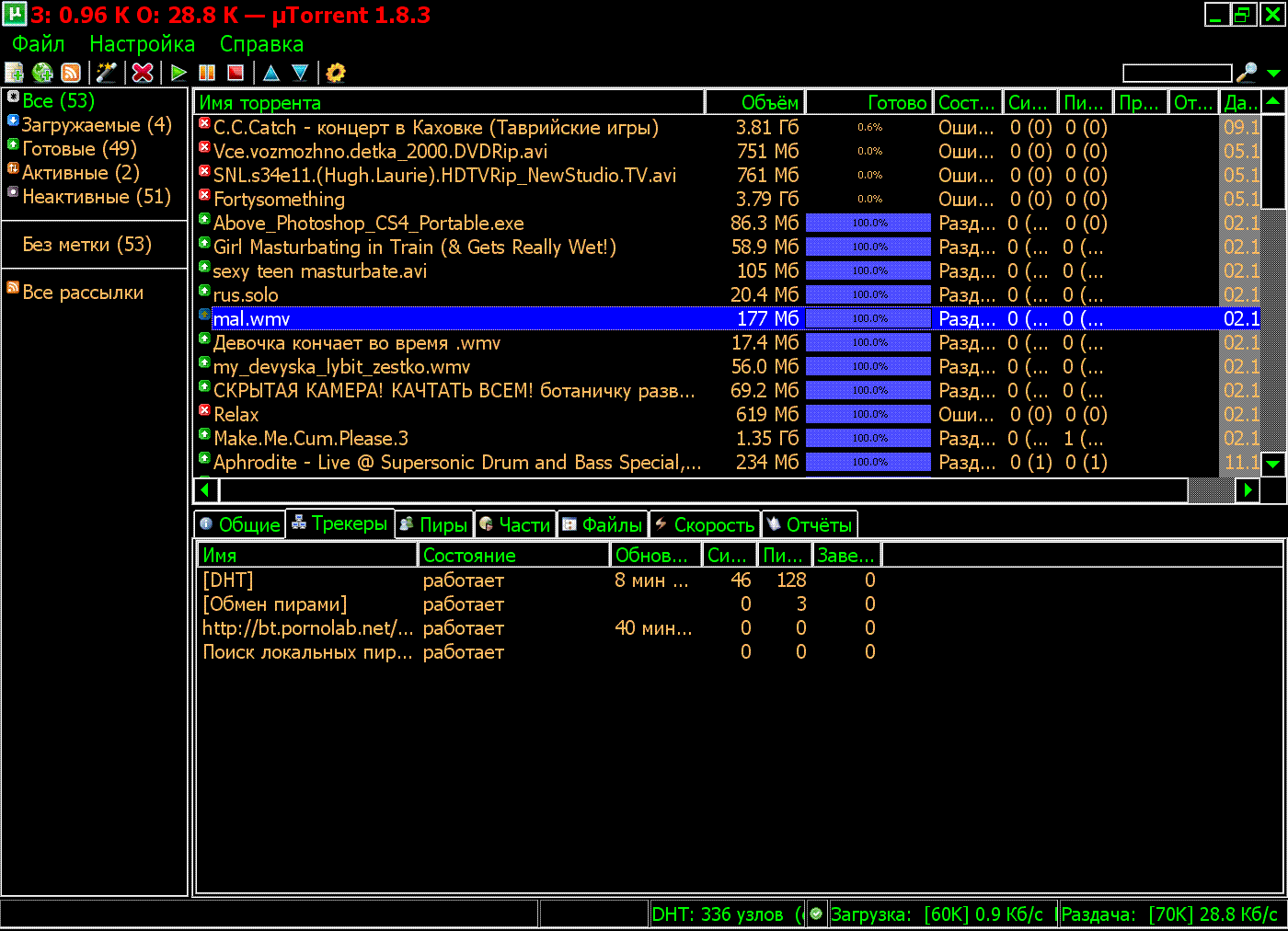Viewport: 1288px width, 931px height.
Task: Select Aphrodite Live Supersonic torrent row
Action: (727, 463)
